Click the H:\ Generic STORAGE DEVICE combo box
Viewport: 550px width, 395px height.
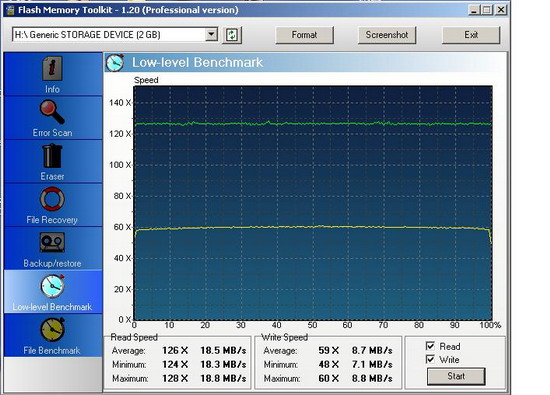(115, 34)
